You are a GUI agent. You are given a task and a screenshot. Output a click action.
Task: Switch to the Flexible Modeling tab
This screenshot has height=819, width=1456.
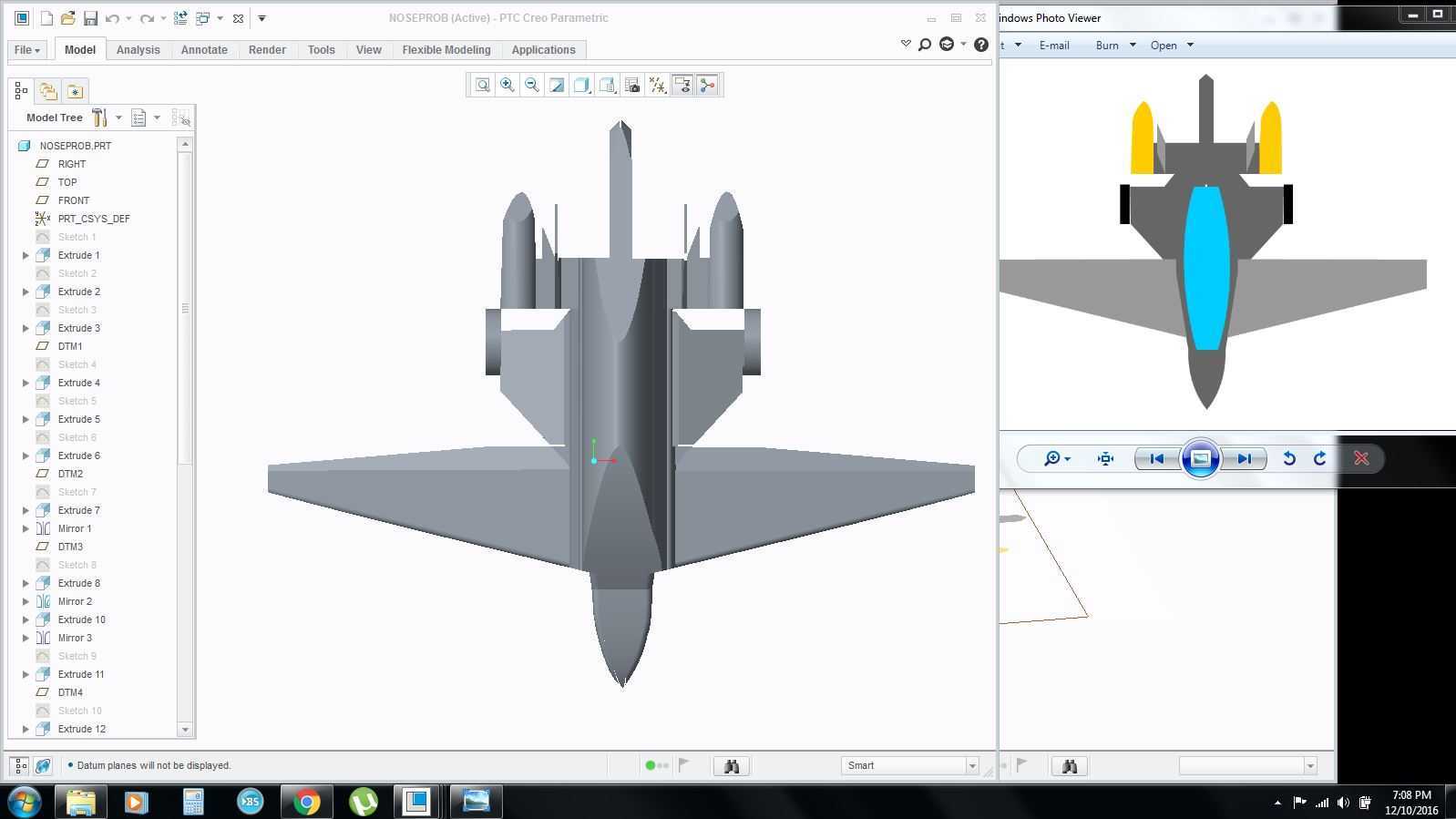tap(446, 50)
